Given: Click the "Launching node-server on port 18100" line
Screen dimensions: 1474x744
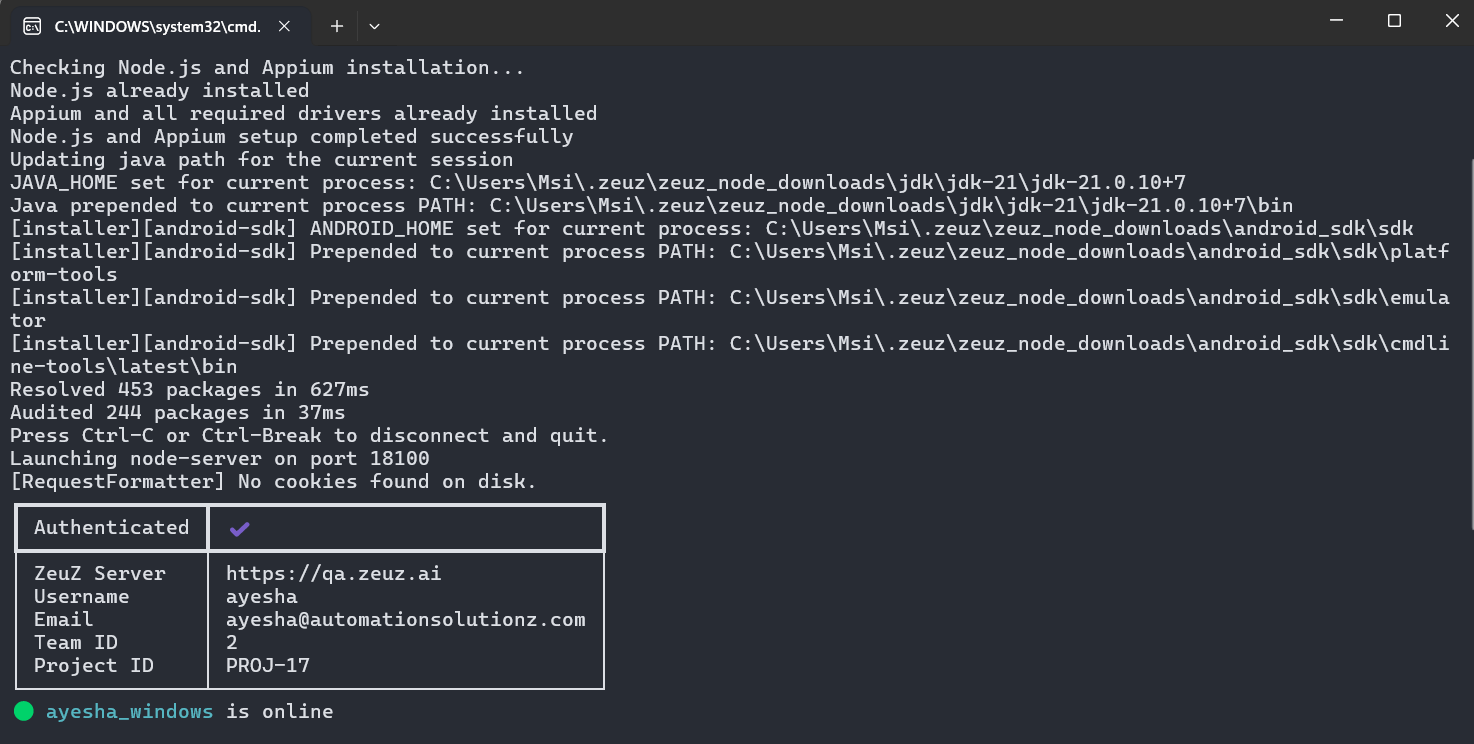Looking at the screenshot, I should pyautogui.click(x=219, y=459).
